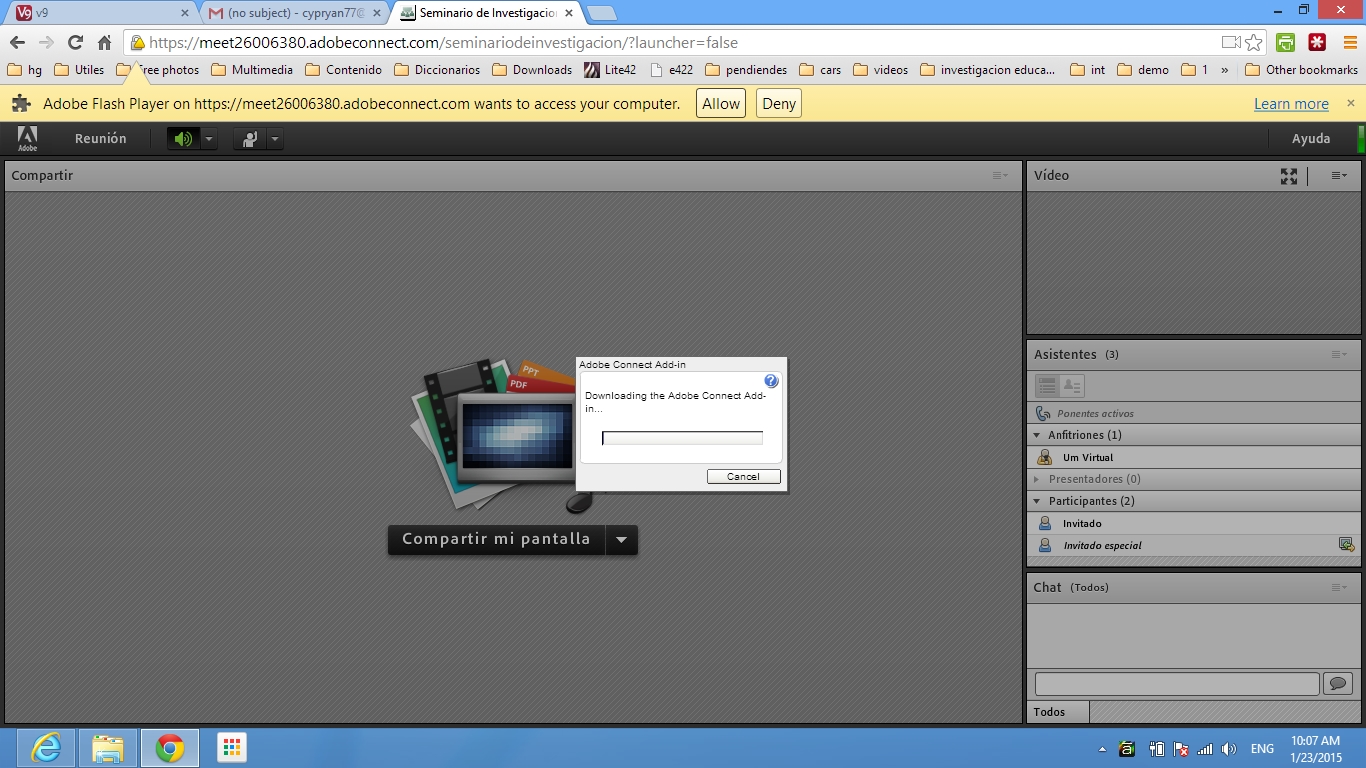Open the Chrome hamburger menu
The width and height of the screenshot is (1366, 768).
(1349, 43)
